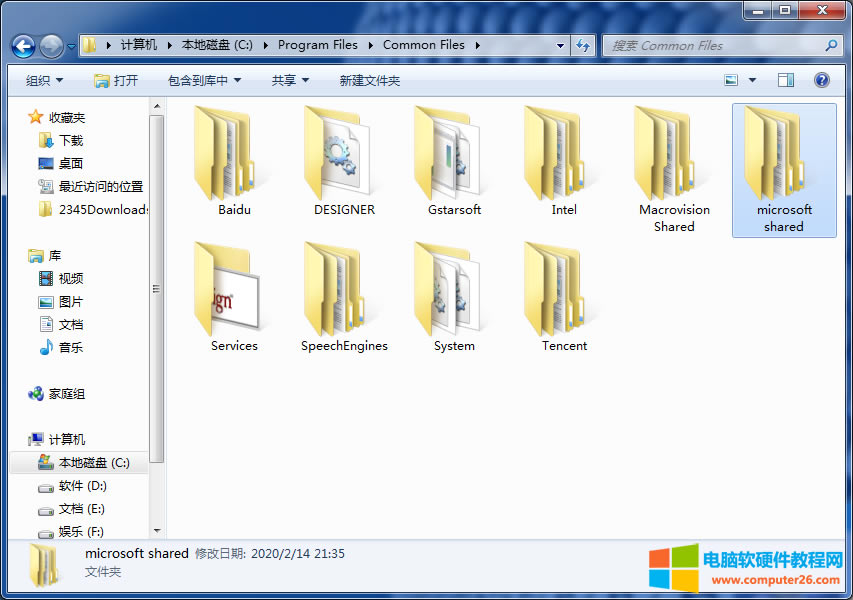Open 2345Downloads favorite folder
The width and height of the screenshot is (853, 600).
click(92, 209)
